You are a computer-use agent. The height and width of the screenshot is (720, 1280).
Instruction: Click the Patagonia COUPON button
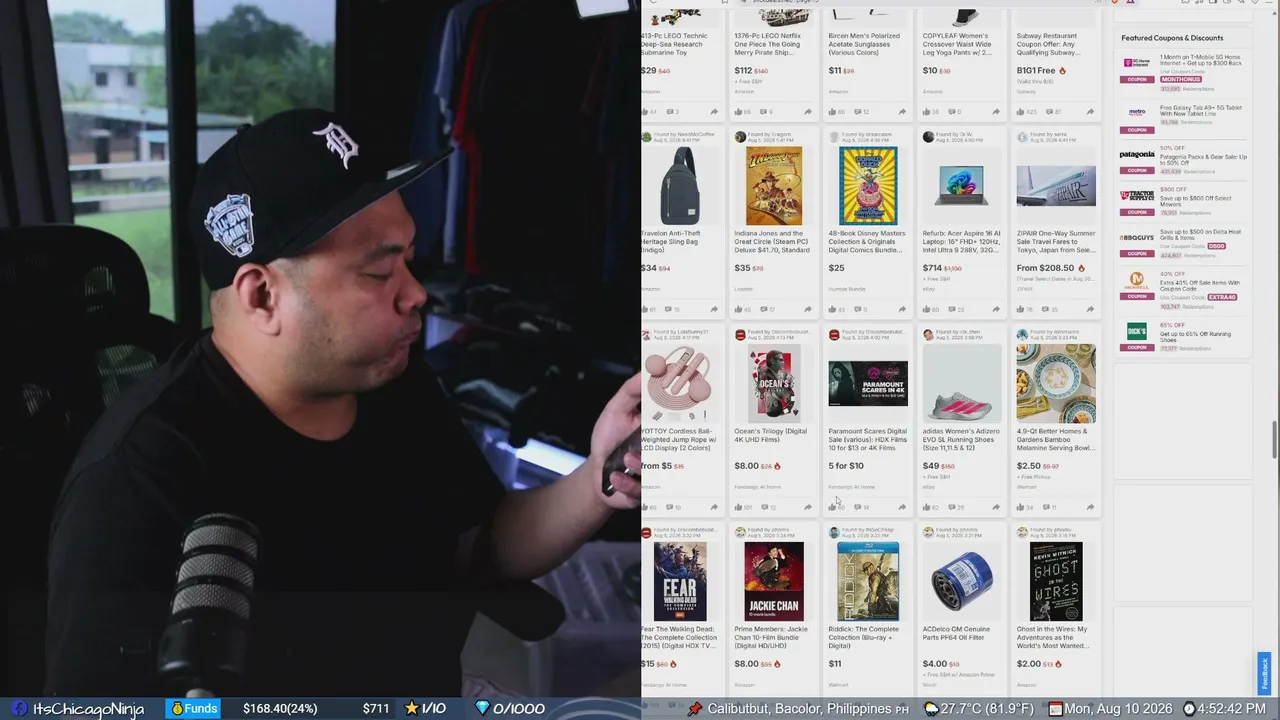[x=1137, y=171]
